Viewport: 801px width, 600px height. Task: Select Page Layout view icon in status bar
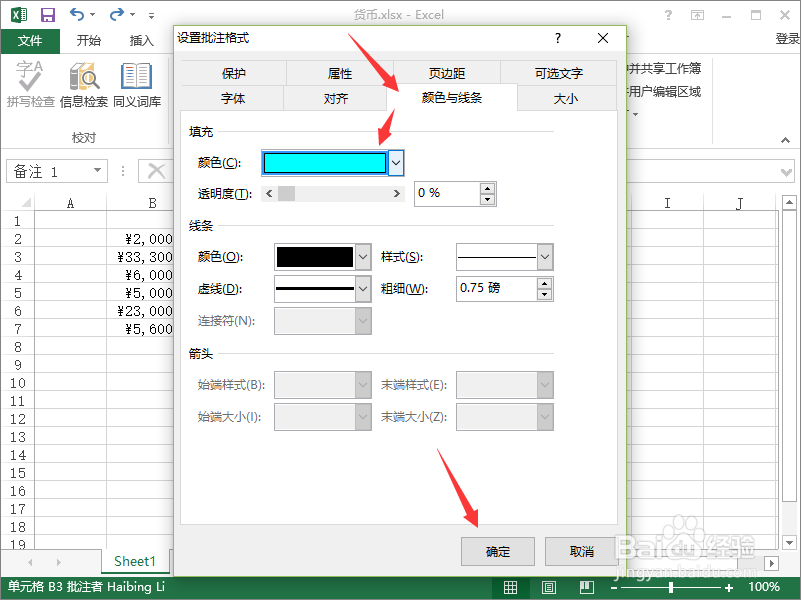[x=549, y=588]
